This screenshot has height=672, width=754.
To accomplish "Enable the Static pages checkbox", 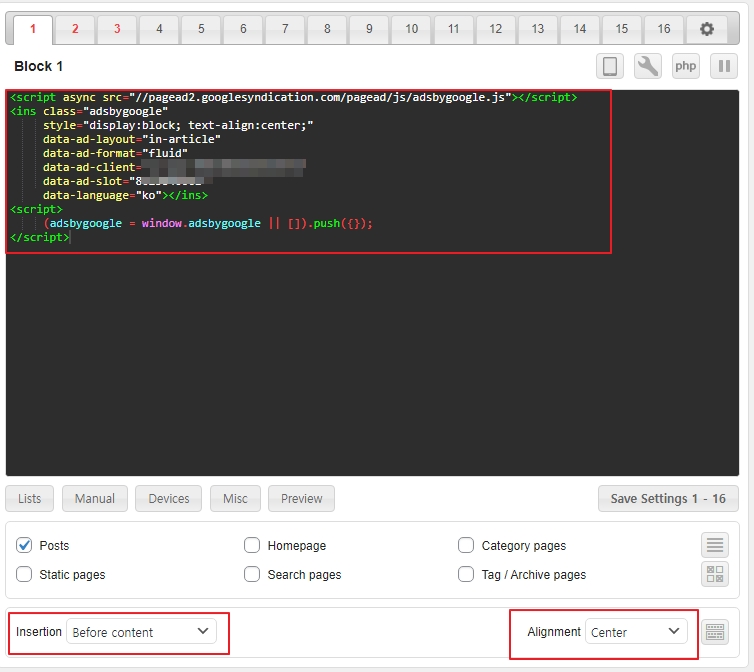I will [24, 574].
